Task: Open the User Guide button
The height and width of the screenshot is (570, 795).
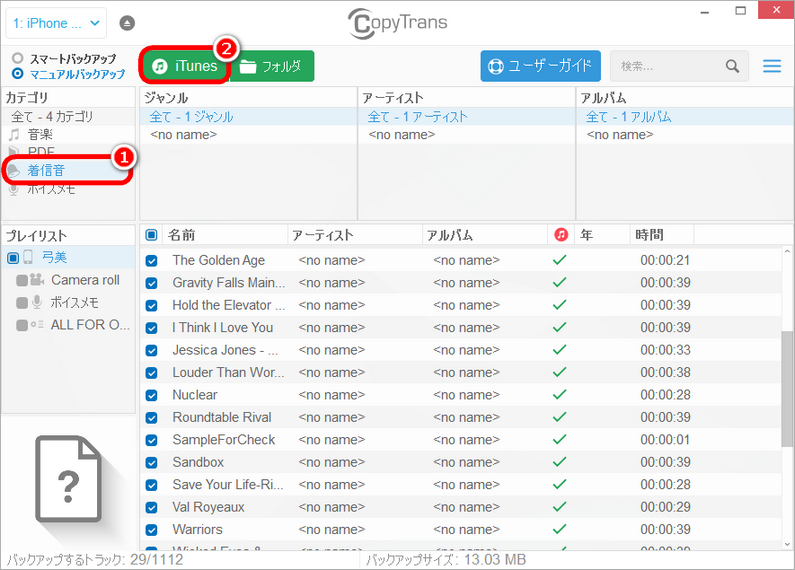Action: tap(540, 66)
